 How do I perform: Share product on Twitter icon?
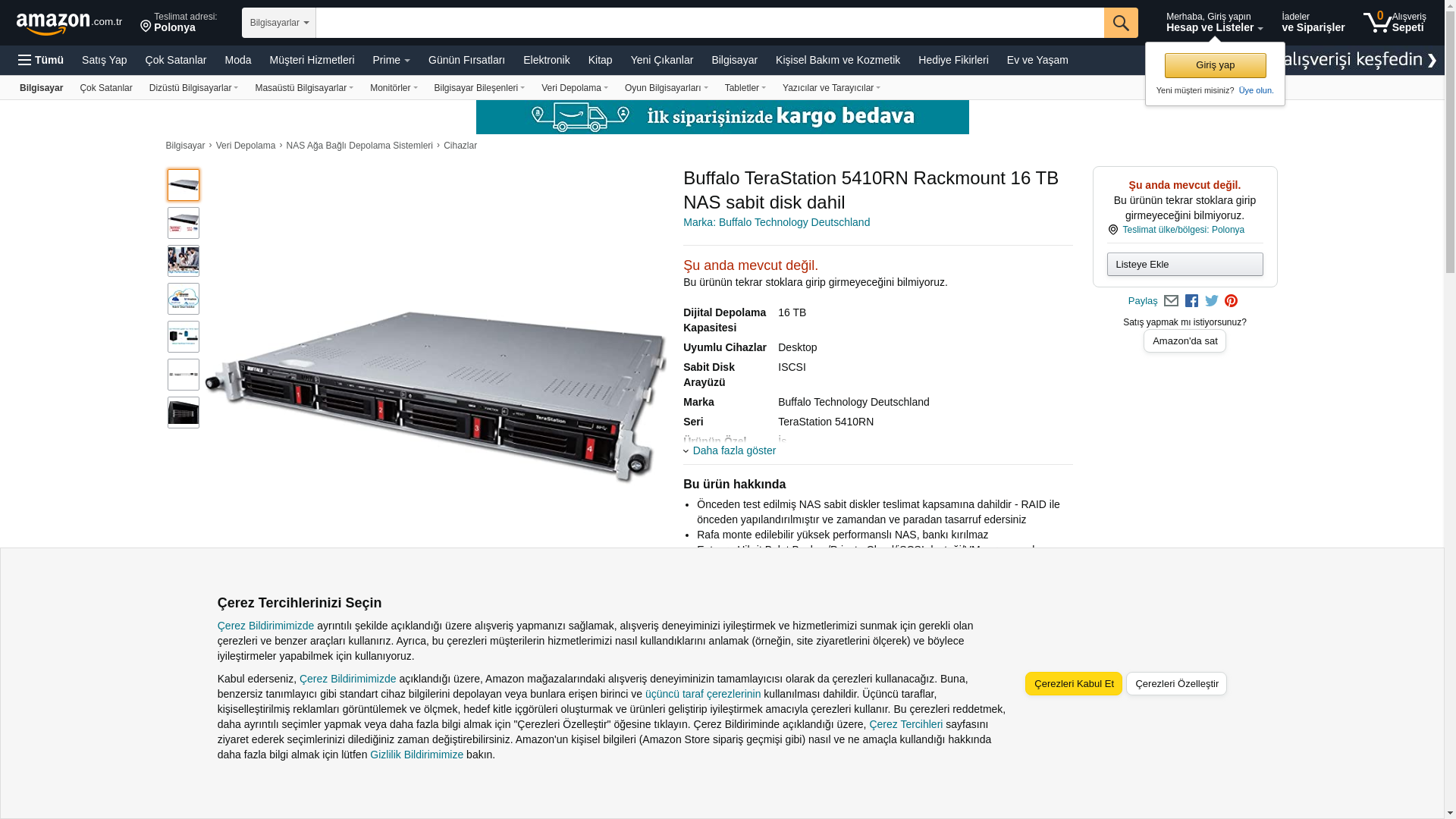point(1211,301)
